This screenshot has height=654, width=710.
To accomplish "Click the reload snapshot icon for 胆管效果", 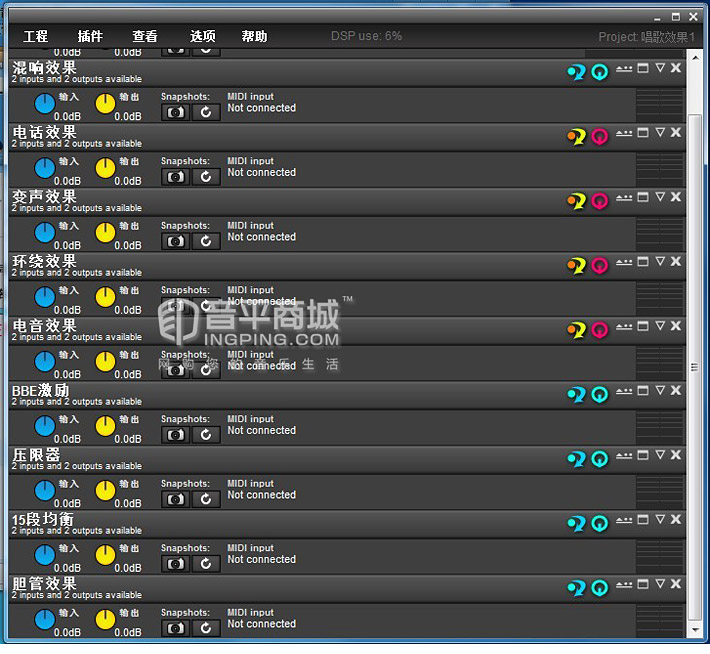I will (206, 628).
